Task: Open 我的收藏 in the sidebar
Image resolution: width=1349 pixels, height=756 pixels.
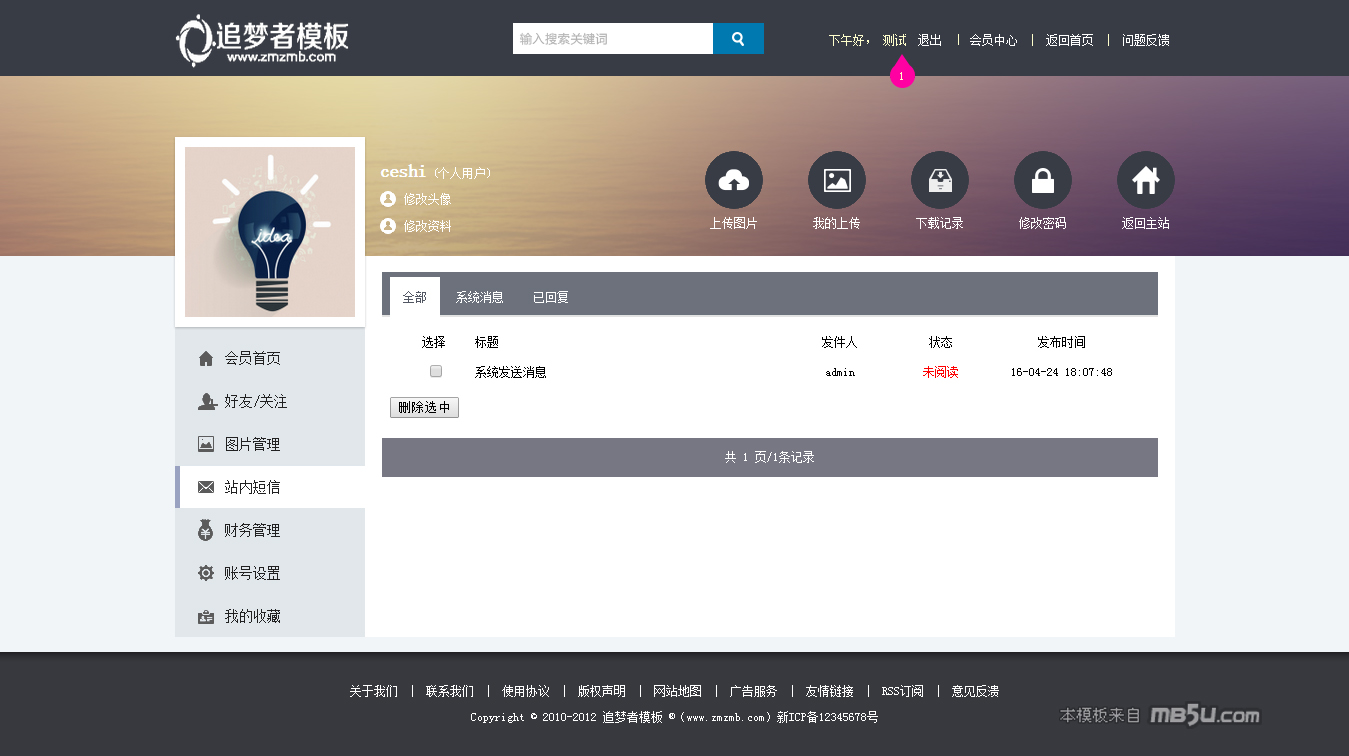Action: [x=252, y=616]
